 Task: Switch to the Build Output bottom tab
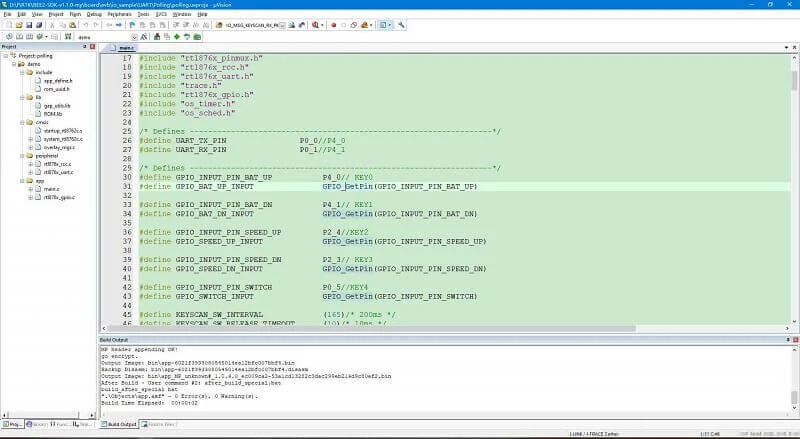118,424
